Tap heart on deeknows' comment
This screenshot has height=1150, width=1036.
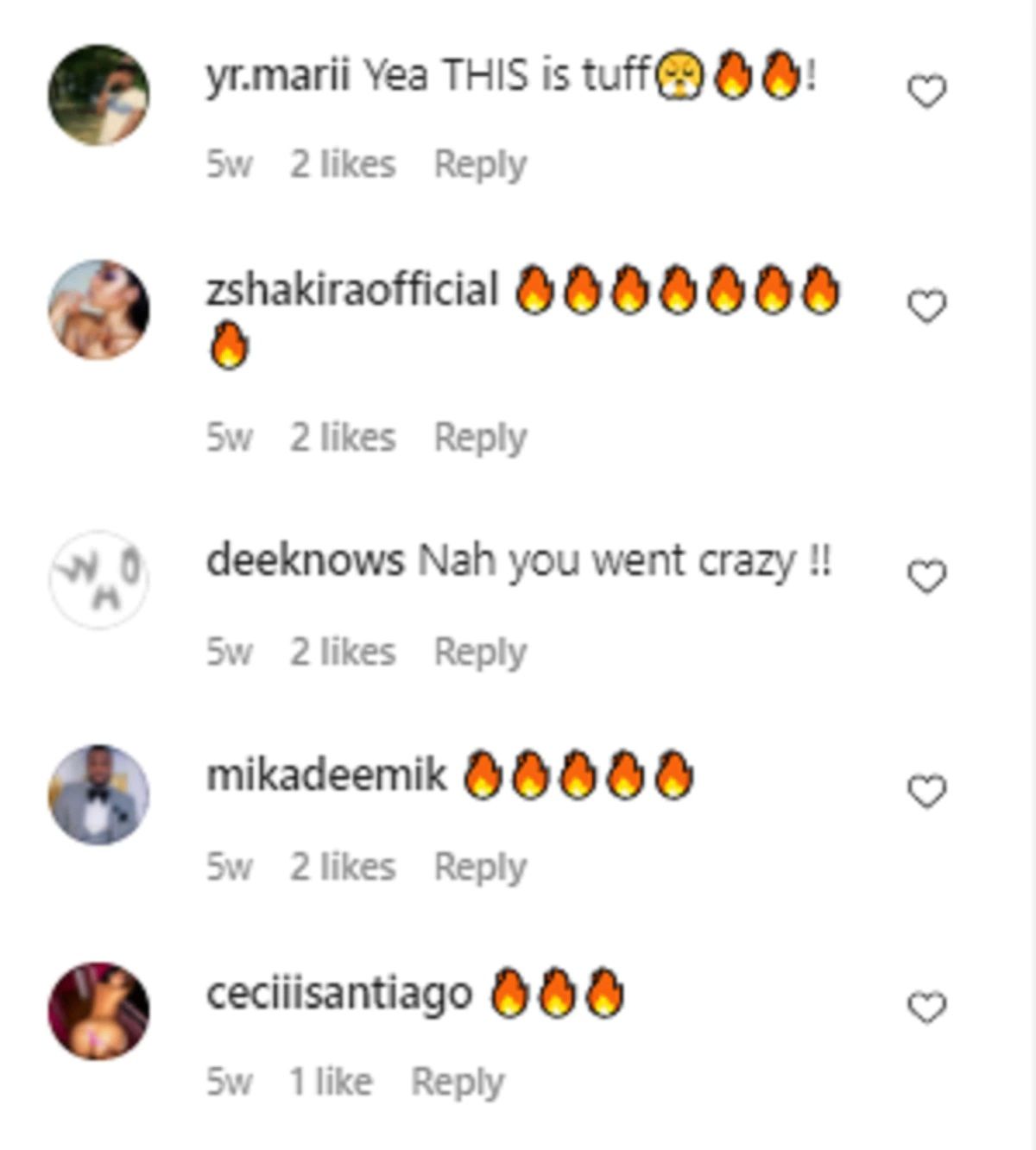pos(927,577)
